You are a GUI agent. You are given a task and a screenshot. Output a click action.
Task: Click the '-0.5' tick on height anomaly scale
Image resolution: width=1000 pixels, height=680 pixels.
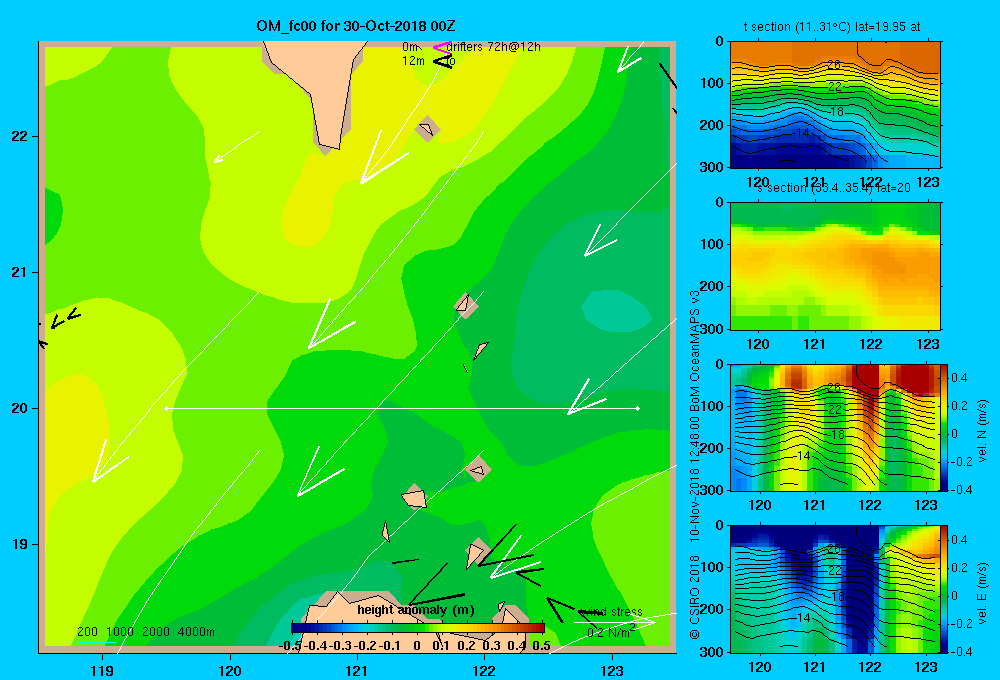point(290,646)
